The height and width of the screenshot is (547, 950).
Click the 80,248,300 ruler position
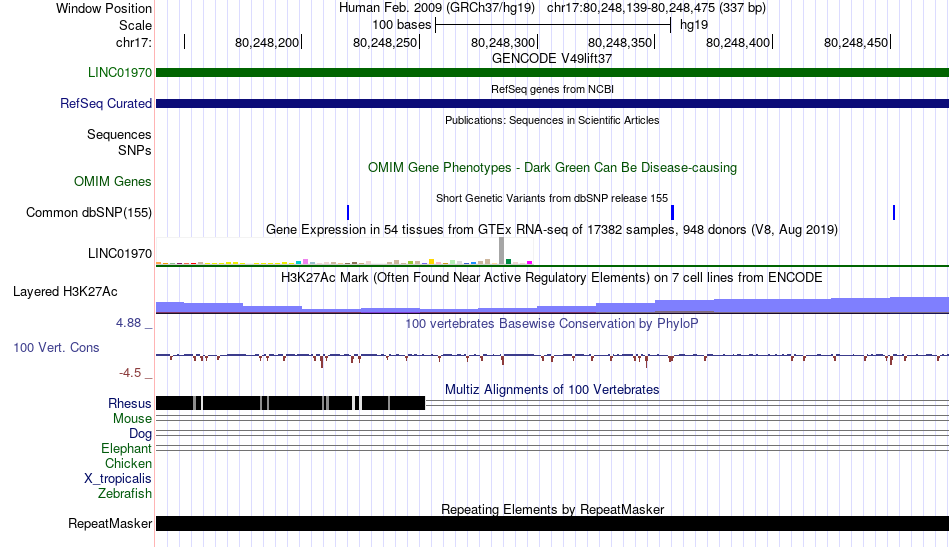[x=503, y=43]
